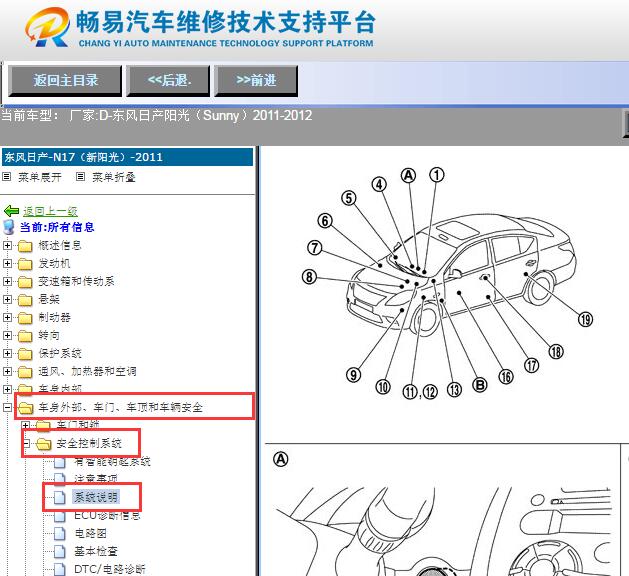Click the folder icon for 通风、加热器和空调
Viewport: 629px width, 576px height.
[x=25, y=372]
